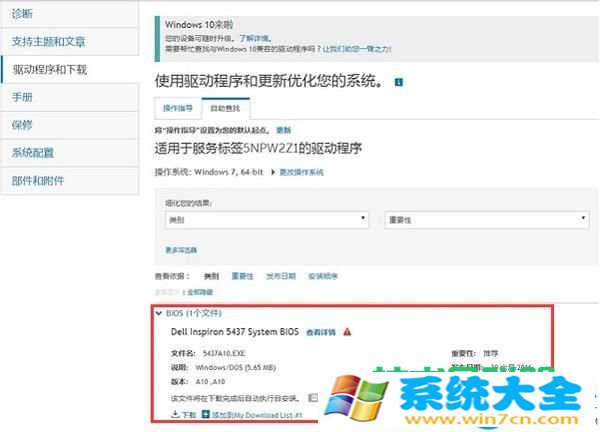This screenshot has height=432, width=600.
Task: Sort results by 重要性
Action: [243, 276]
